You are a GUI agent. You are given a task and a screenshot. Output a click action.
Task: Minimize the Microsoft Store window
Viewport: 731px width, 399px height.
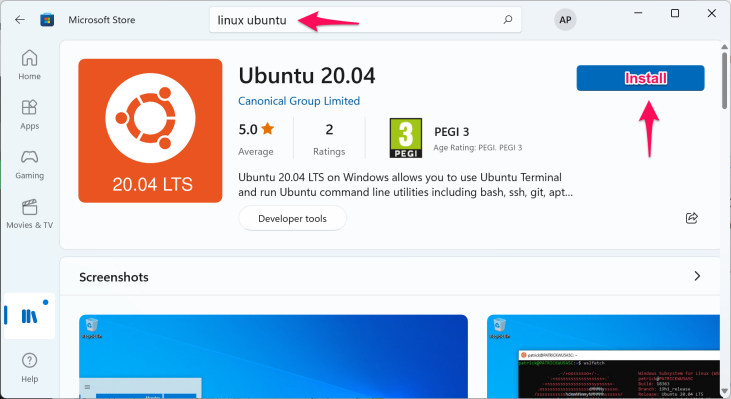[x=638, y=13]
